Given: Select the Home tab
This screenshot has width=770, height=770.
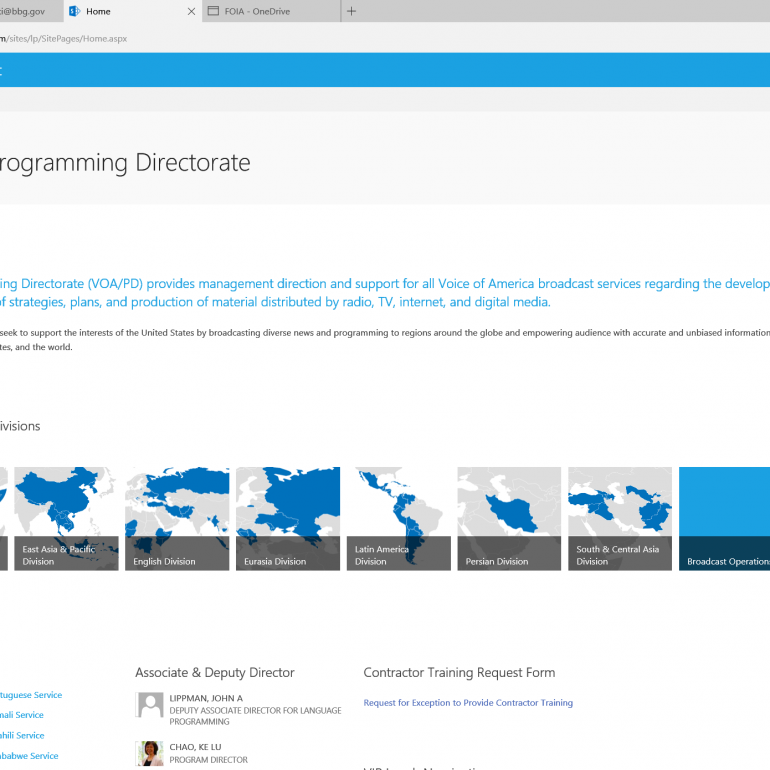Looking at the screenshot, I should click(133, 11).
